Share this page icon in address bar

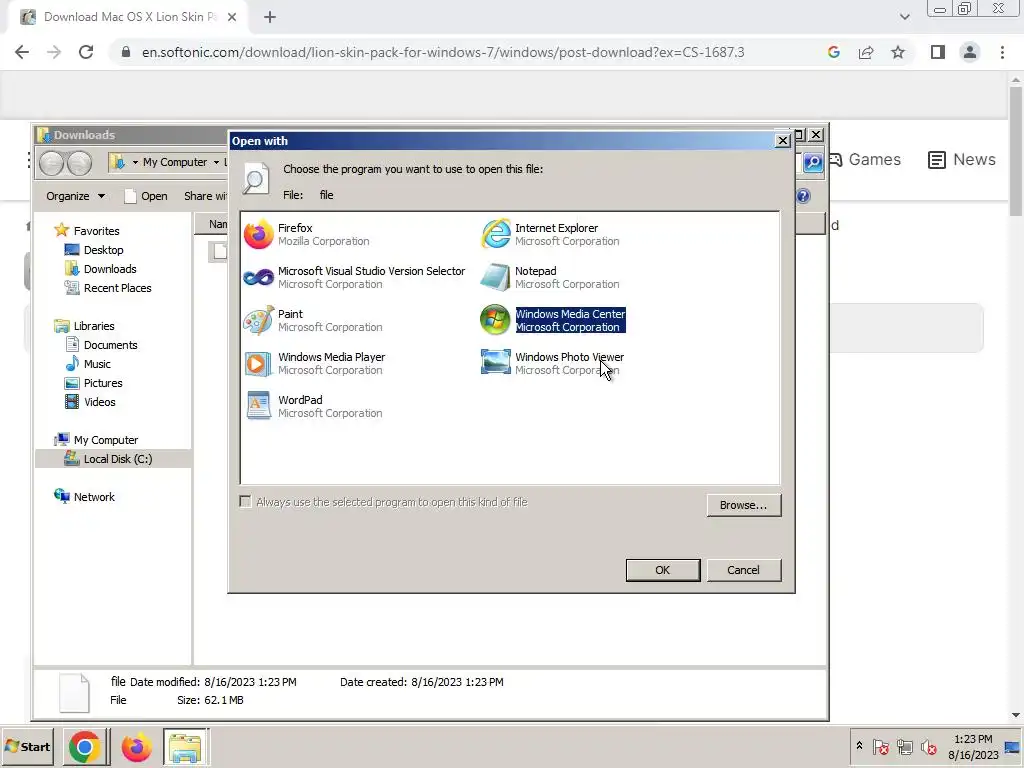coord(866,52)
